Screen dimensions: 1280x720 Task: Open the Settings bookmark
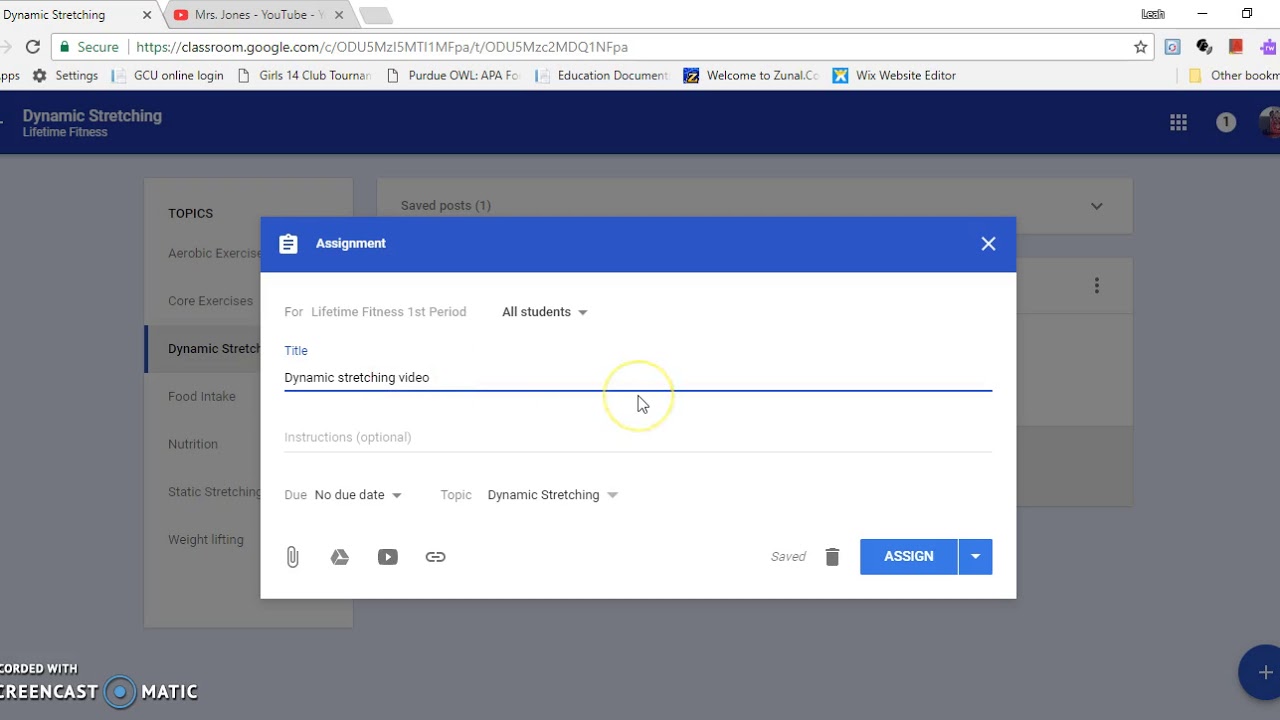pyautogui.click(x=65, y=75)
